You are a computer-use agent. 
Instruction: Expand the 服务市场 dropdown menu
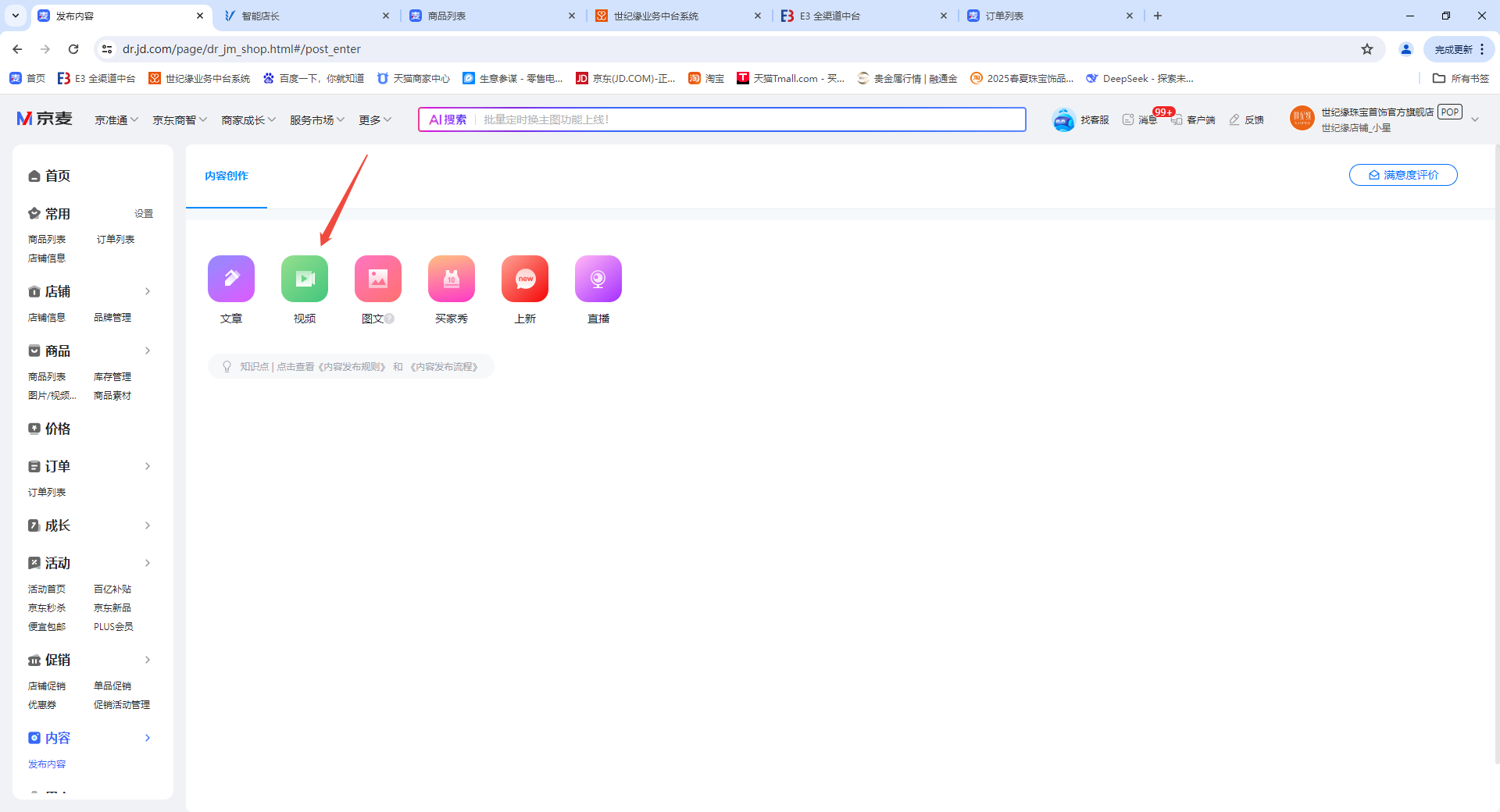tap(317, 119)
